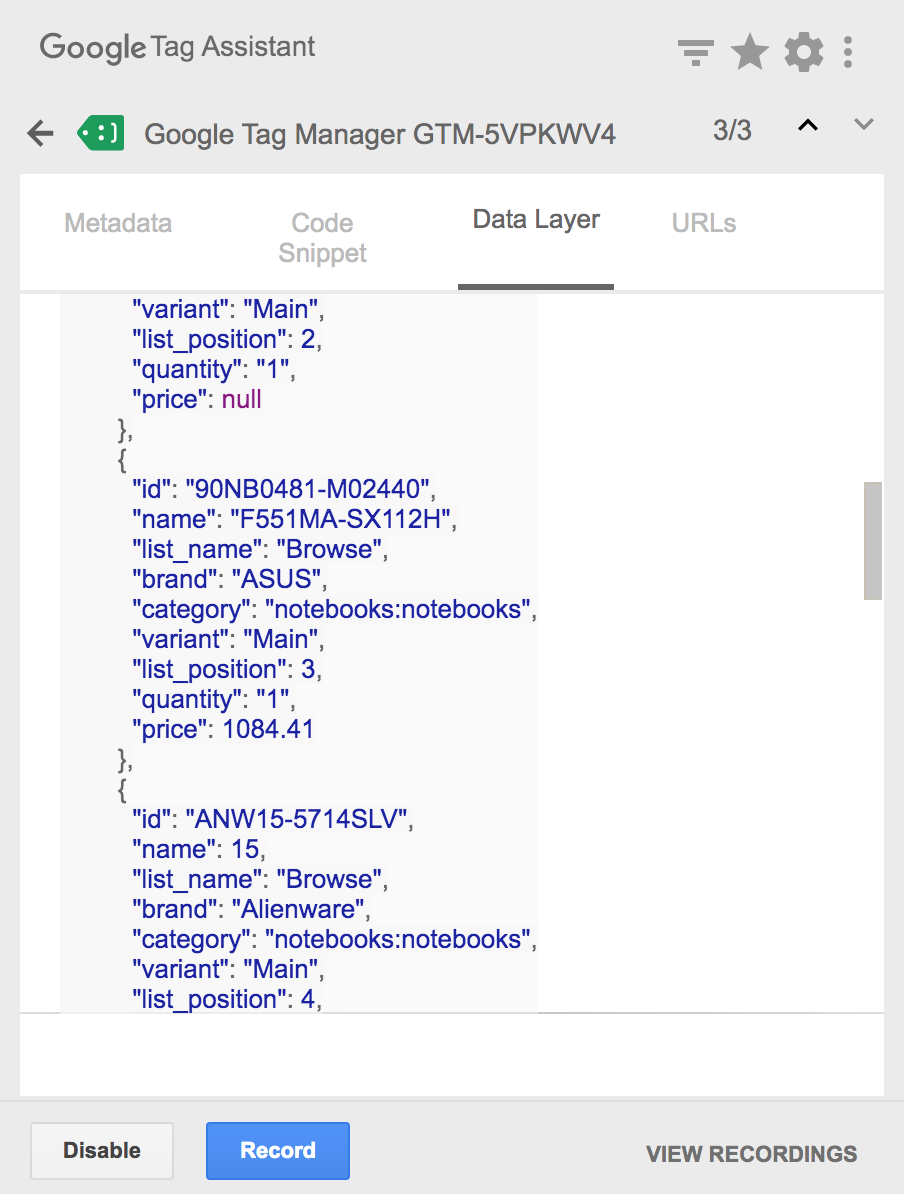The image size is (904, 1194).
Task: Start recording with the Record button
Action: 278,1151
